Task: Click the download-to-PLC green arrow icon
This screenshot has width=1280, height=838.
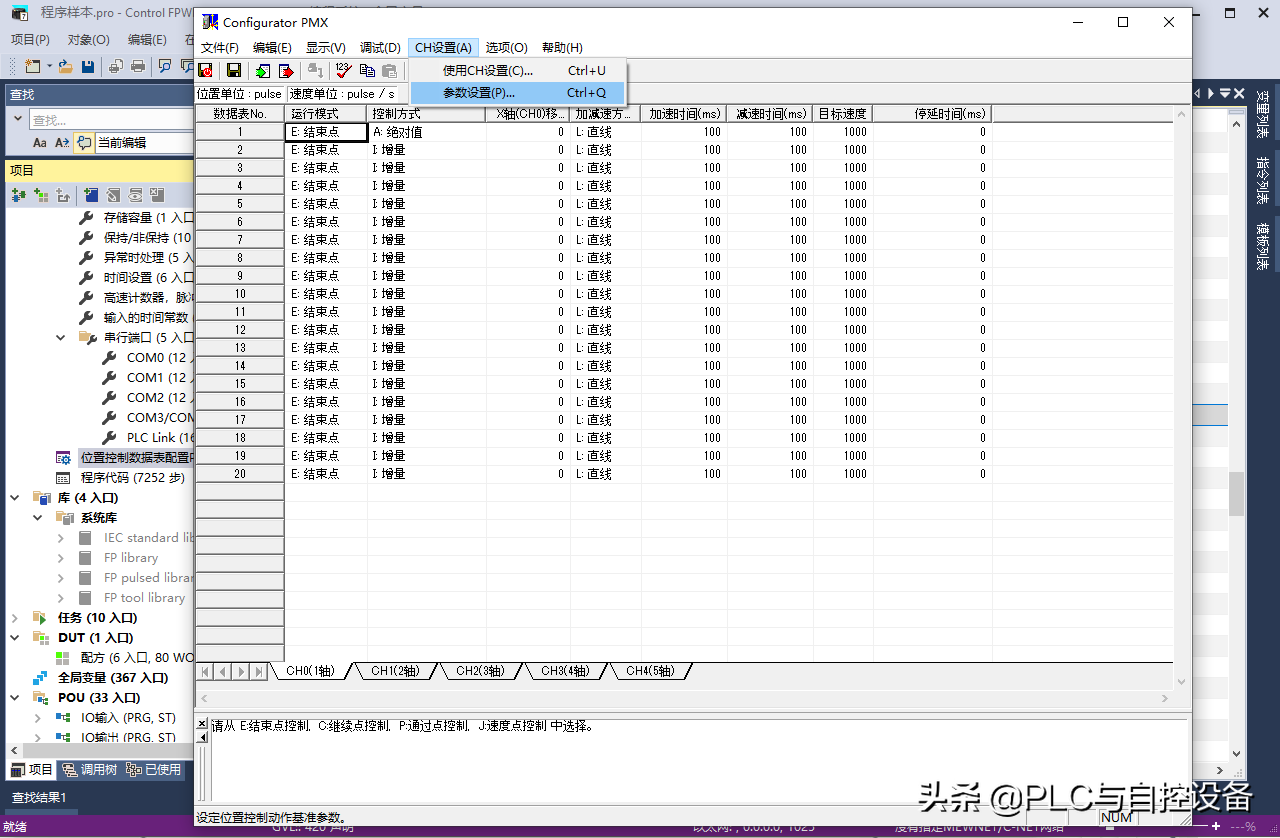Action: [262, 70]
